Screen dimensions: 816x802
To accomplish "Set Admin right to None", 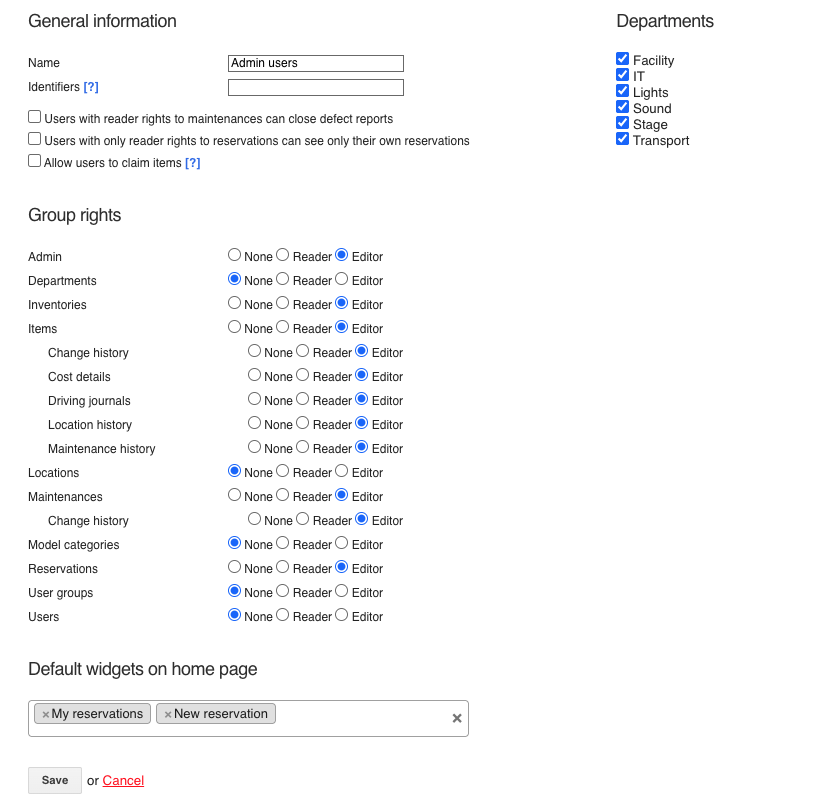I will tap(235, 255).
